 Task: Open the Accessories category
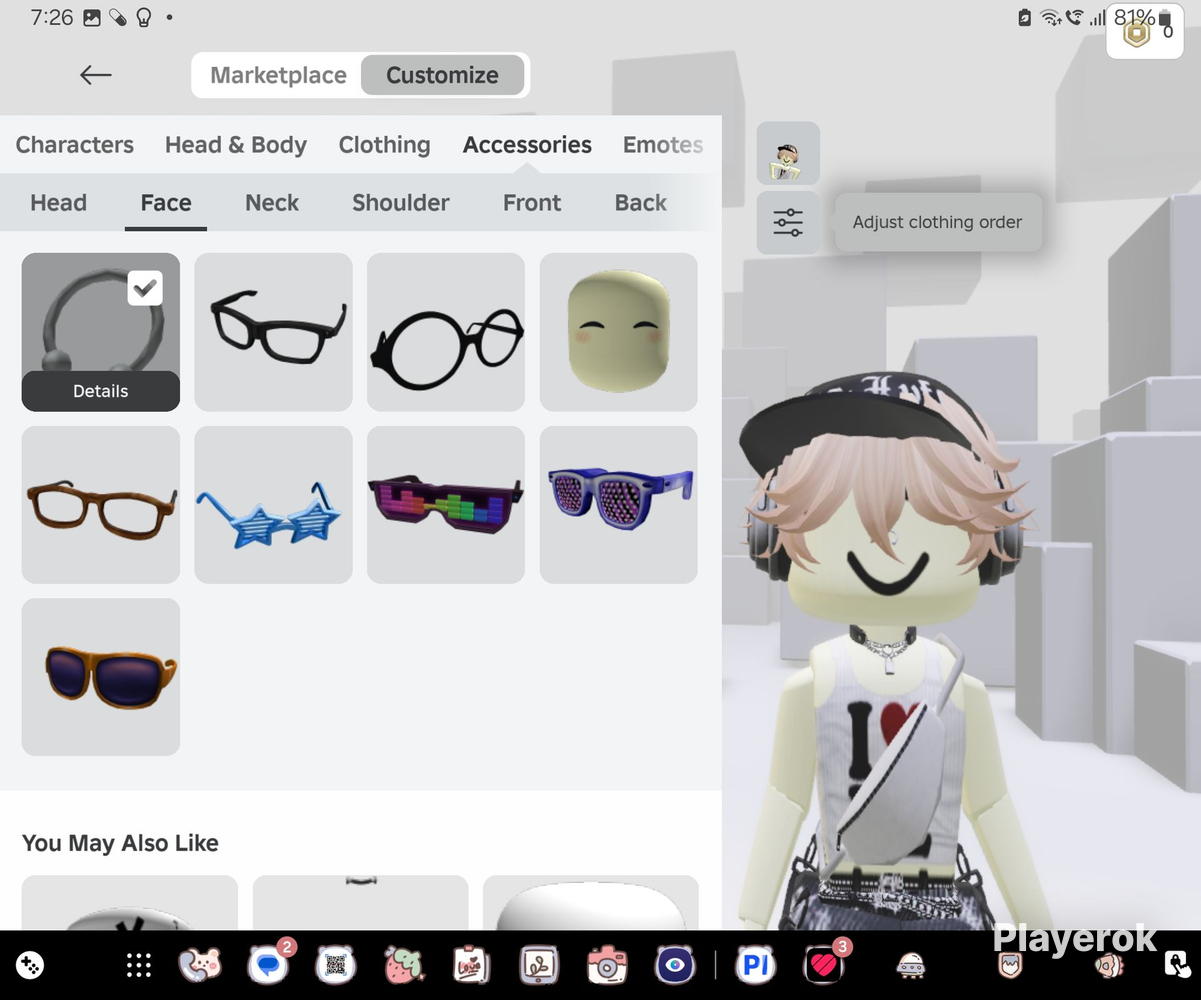(x=527, y=145)
